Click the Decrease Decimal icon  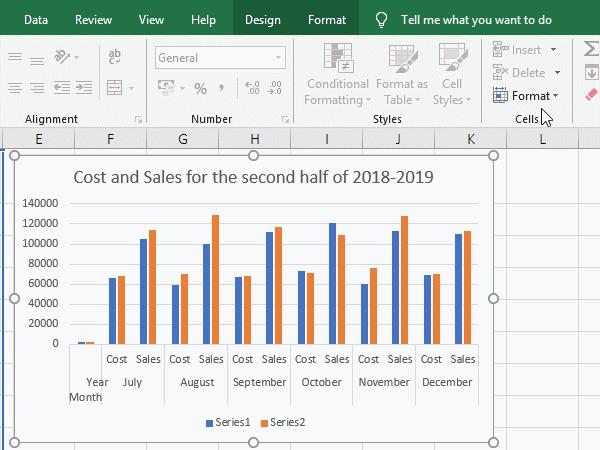[274, 88]
